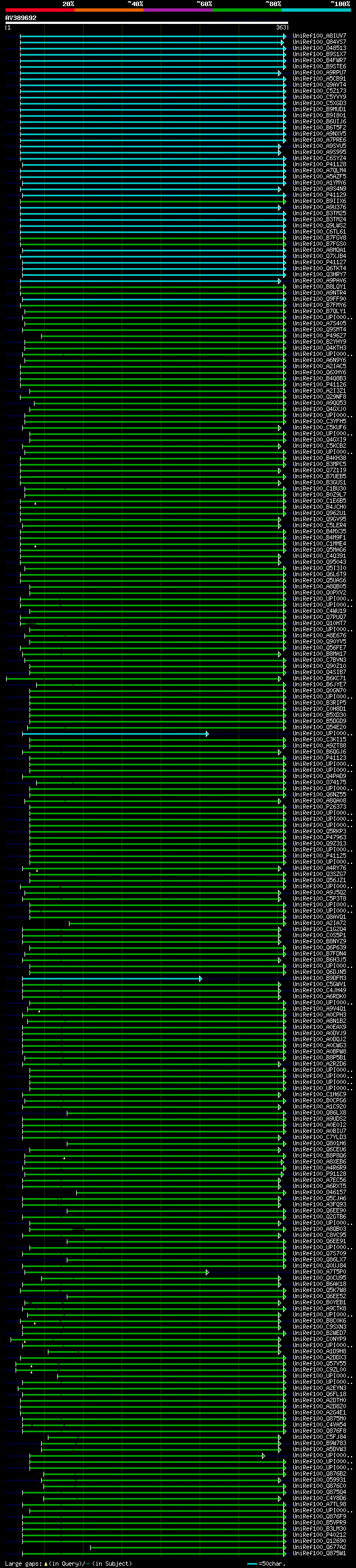Viewport: 356px width, 1568px height.
Task: Click hit name UniRef100_P41126
Action: click(319, 385)
